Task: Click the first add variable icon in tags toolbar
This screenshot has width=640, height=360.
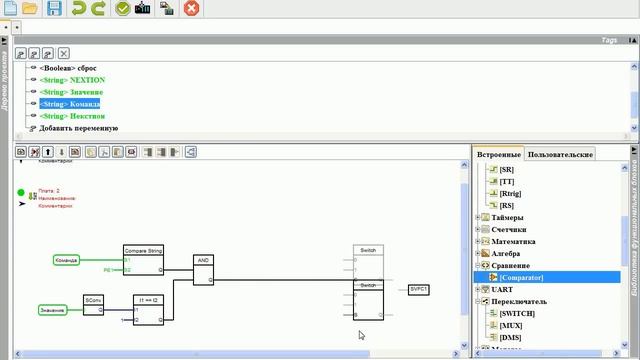Action: click(x=21, y=53)
